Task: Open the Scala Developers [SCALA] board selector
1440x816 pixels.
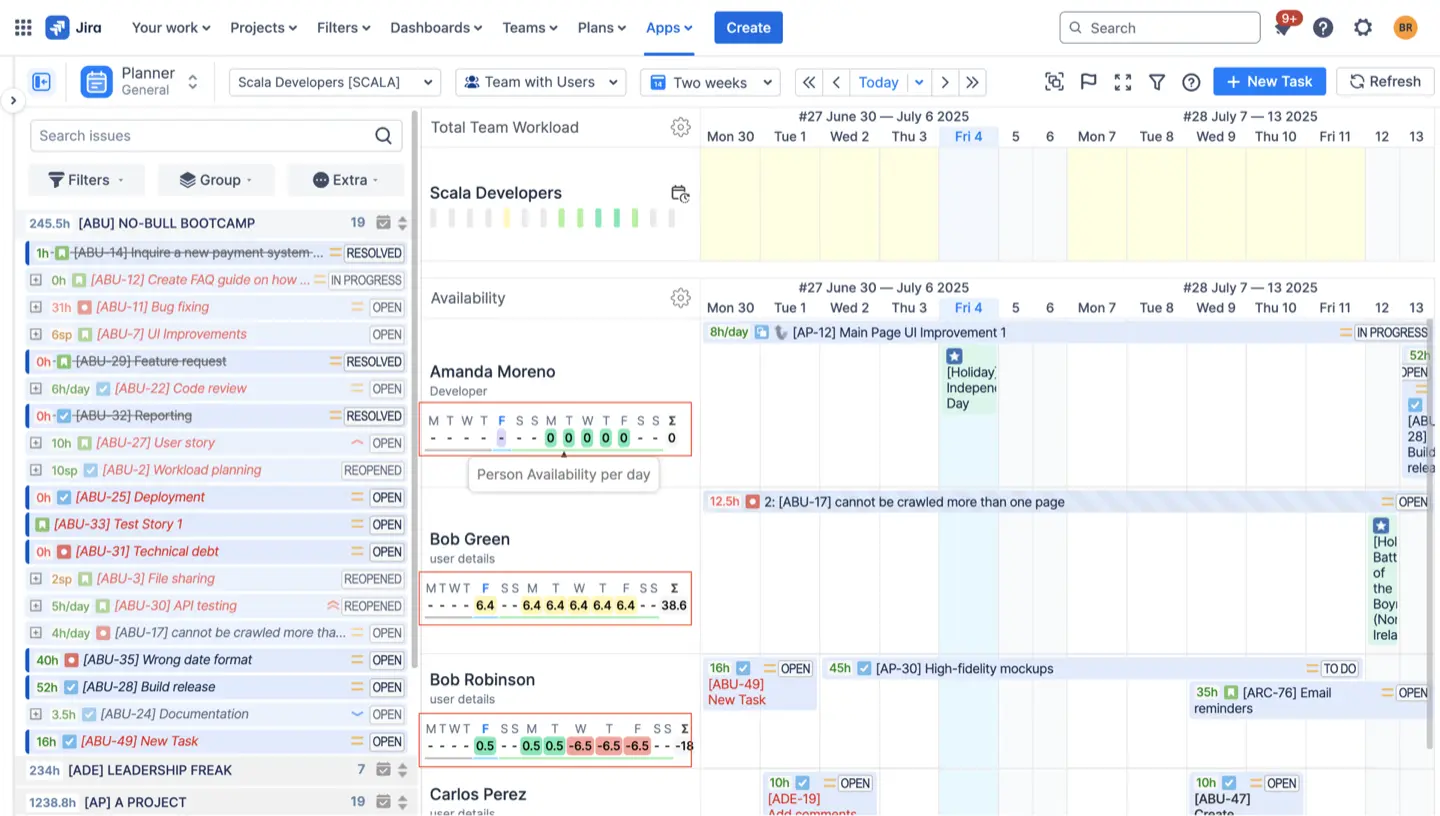Action: 334,82
